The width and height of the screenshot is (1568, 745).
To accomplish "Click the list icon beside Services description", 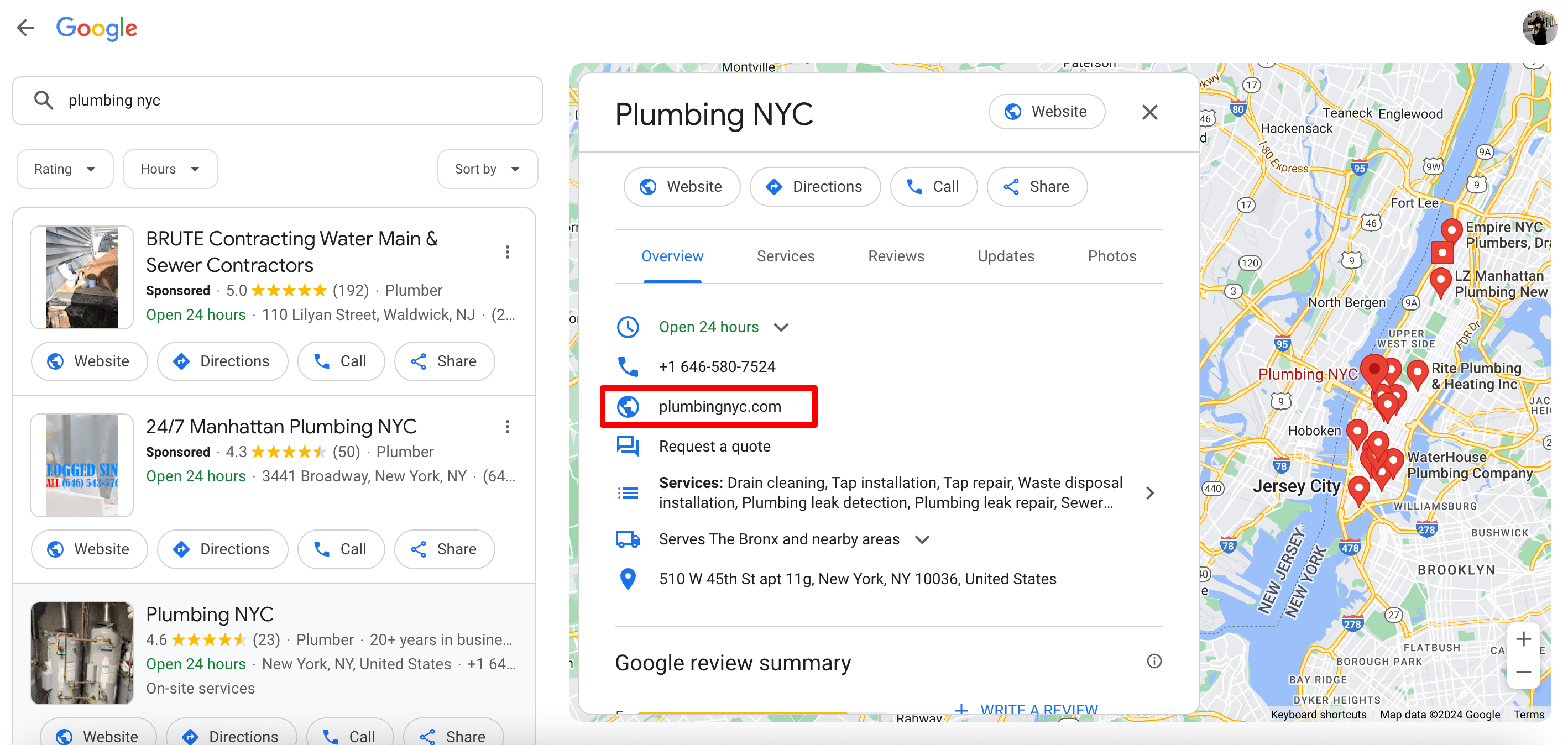I will click(628, 492).
